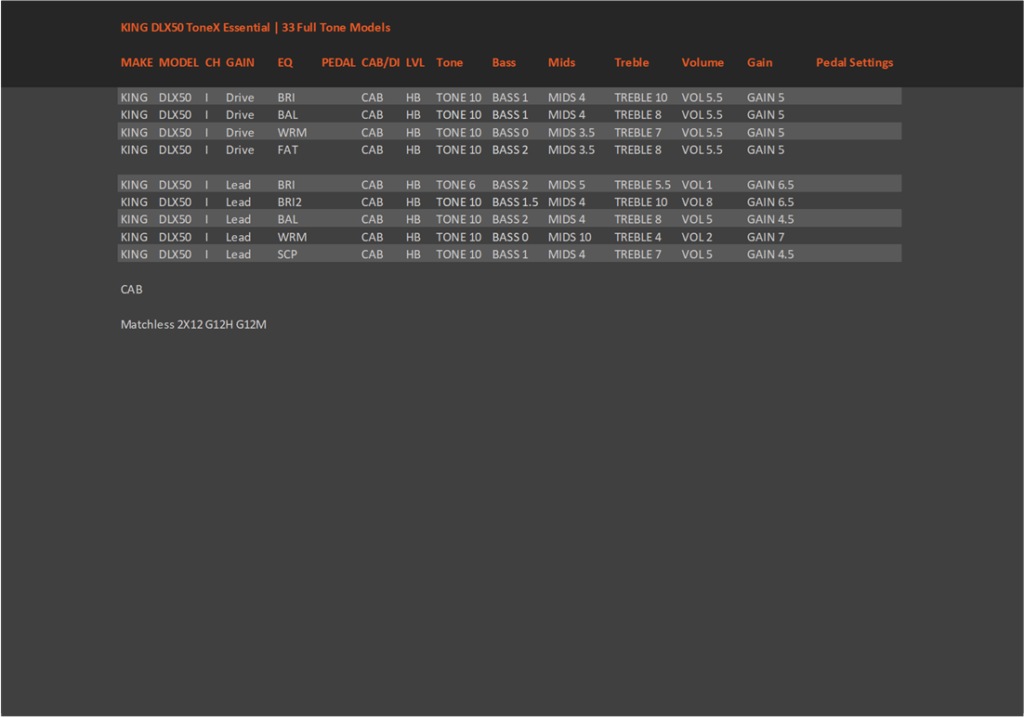Select Drive in the Drive BAL row

pyautogui.click(x=240, y=115)
